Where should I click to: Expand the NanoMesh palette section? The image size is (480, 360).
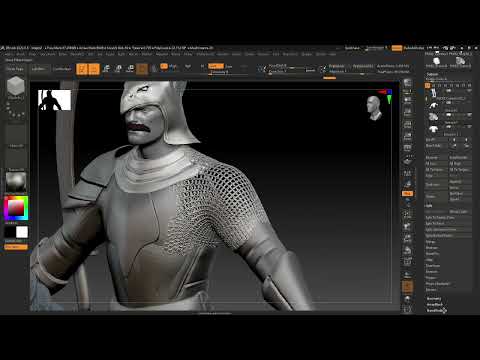(435, 310)
